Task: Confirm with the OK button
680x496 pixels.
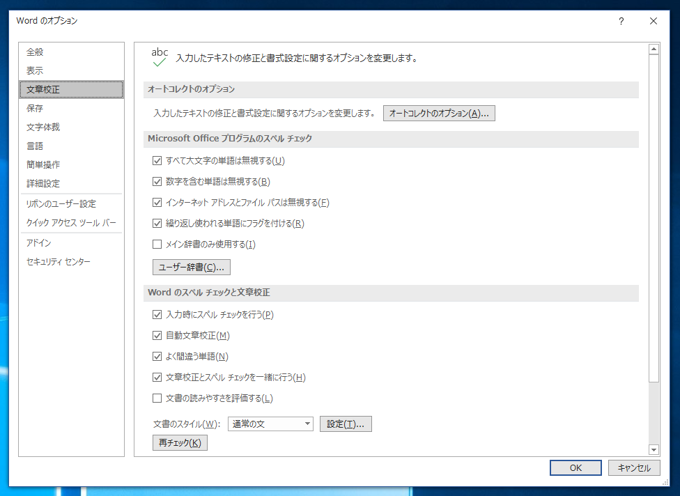Action: click(575, 468)
